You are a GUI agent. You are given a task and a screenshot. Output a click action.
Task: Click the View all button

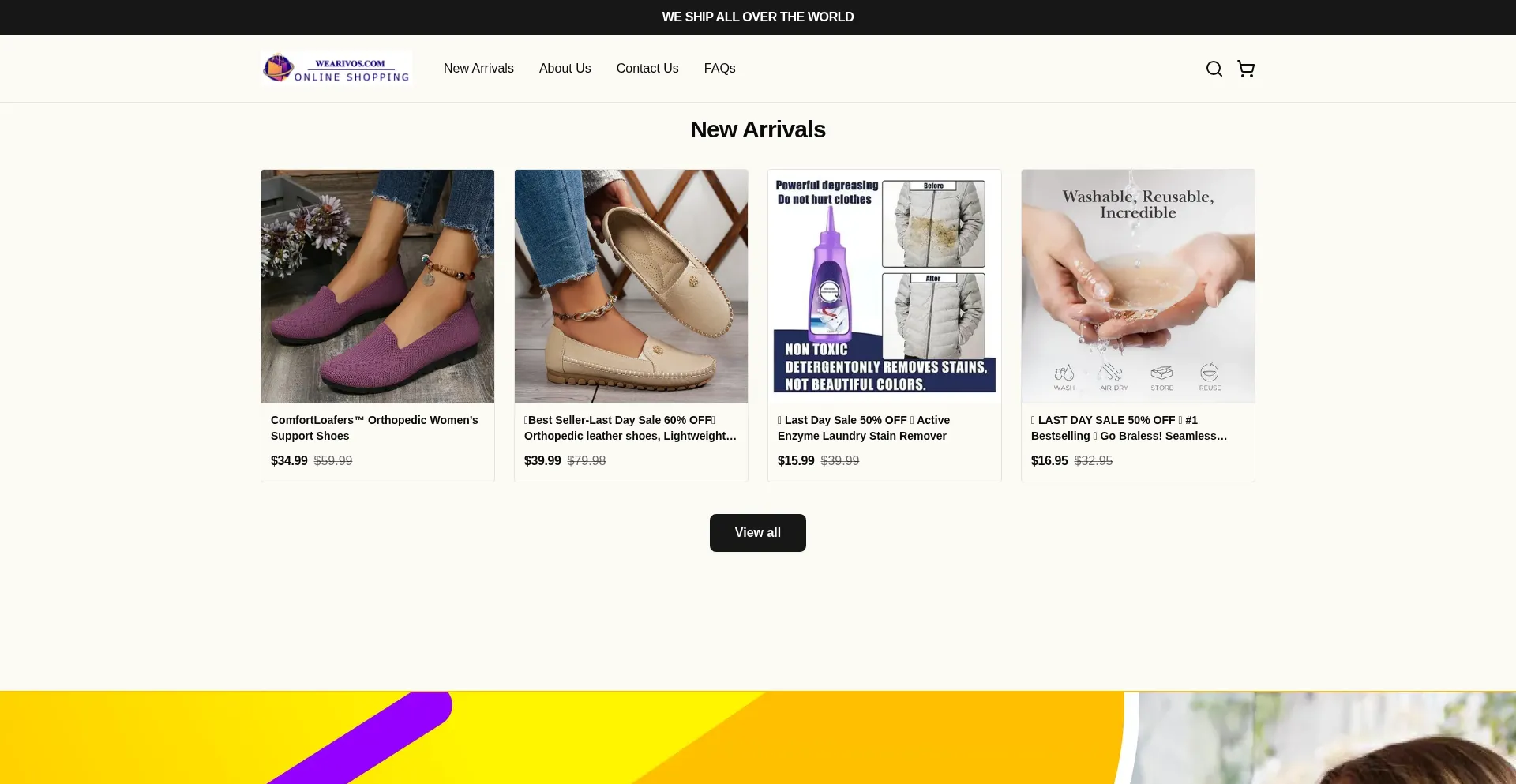(757, 532)
